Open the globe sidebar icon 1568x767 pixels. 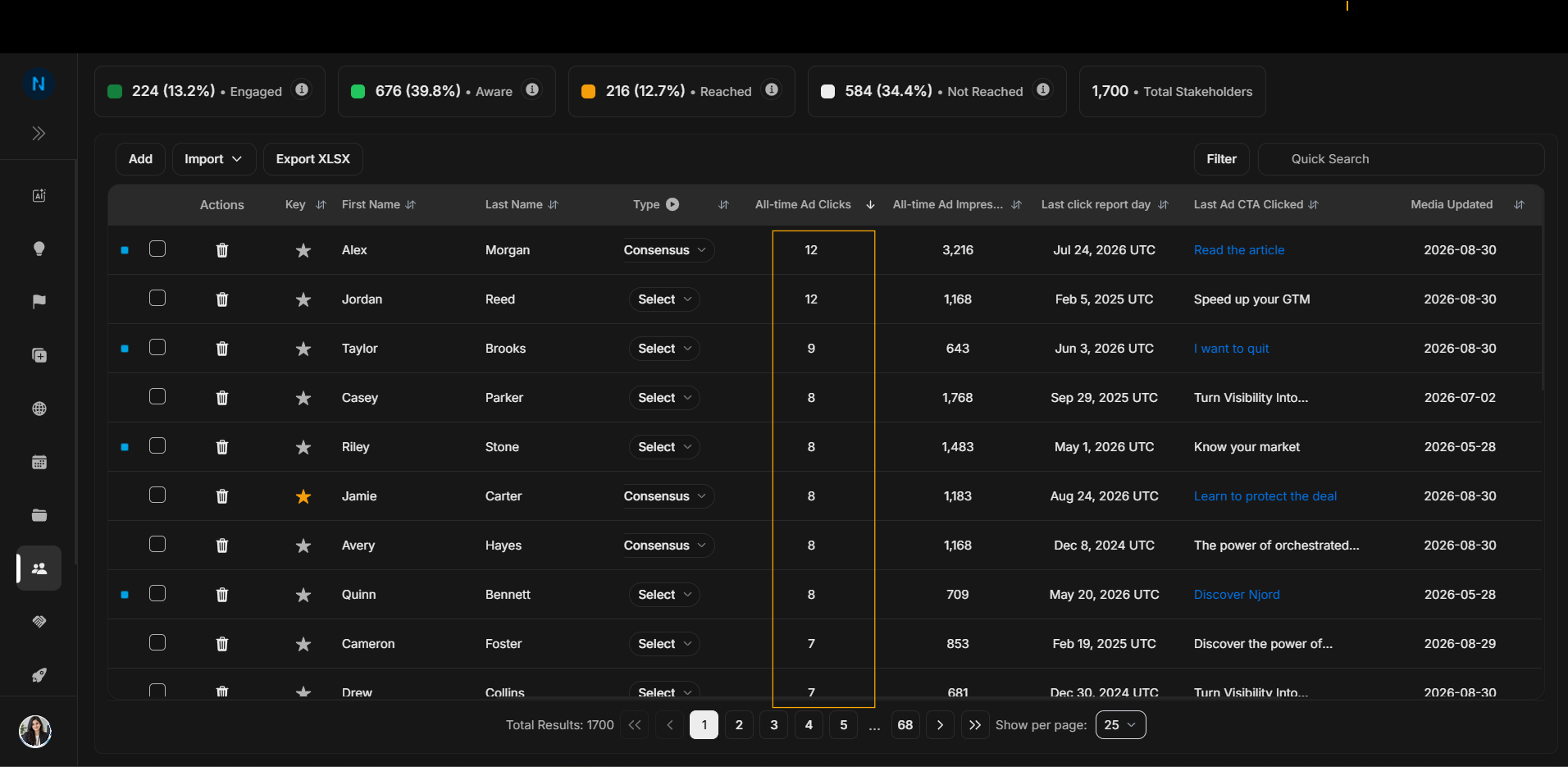[39, 409]
